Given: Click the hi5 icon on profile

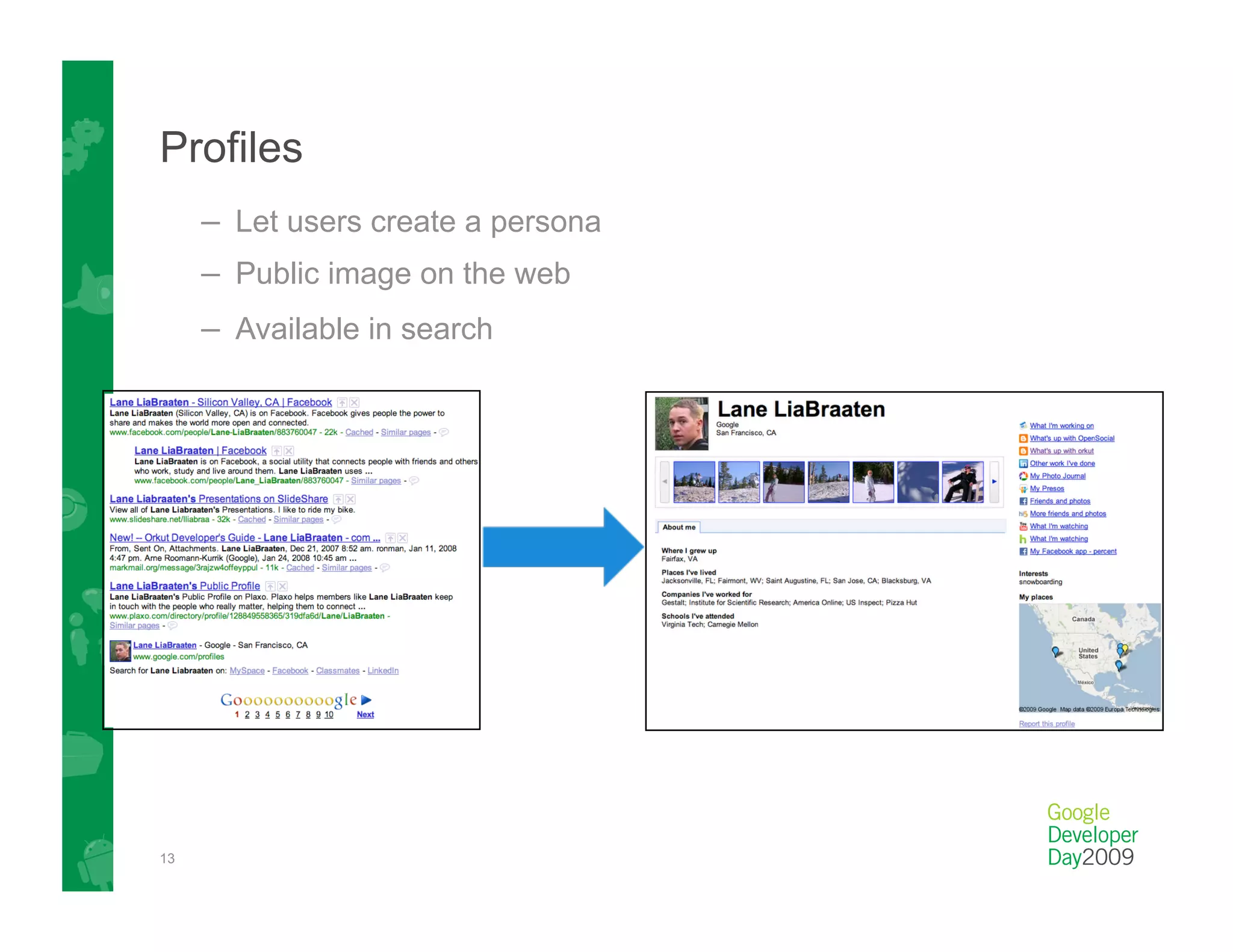Looking at the screenshot, I should (1023, 514).
